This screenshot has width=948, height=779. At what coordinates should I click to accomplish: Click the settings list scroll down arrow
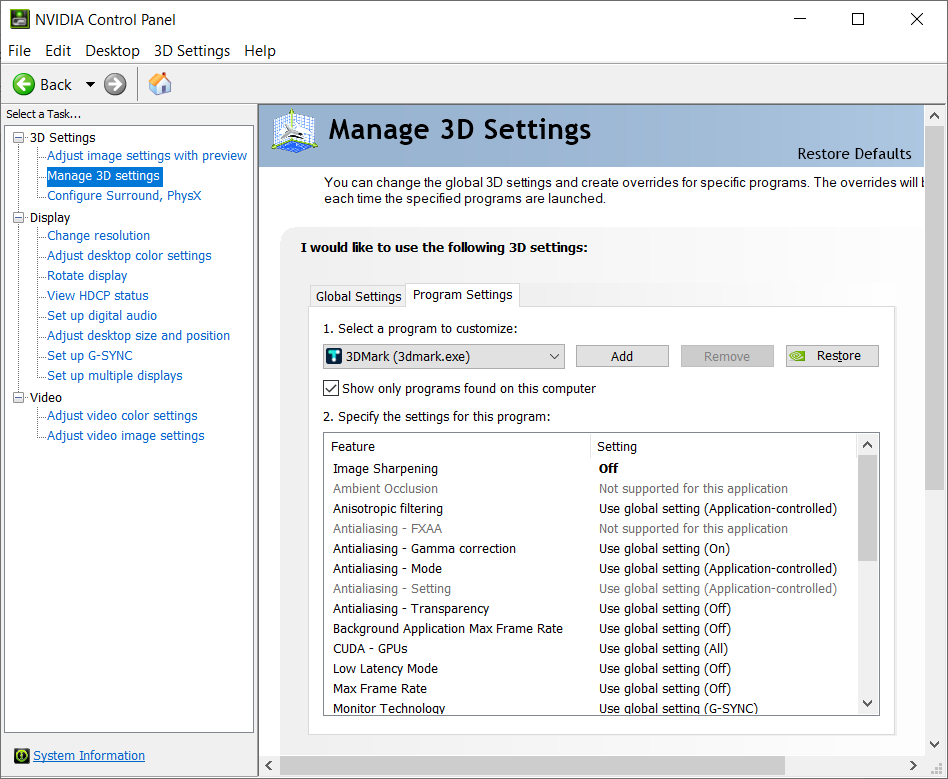867,703
